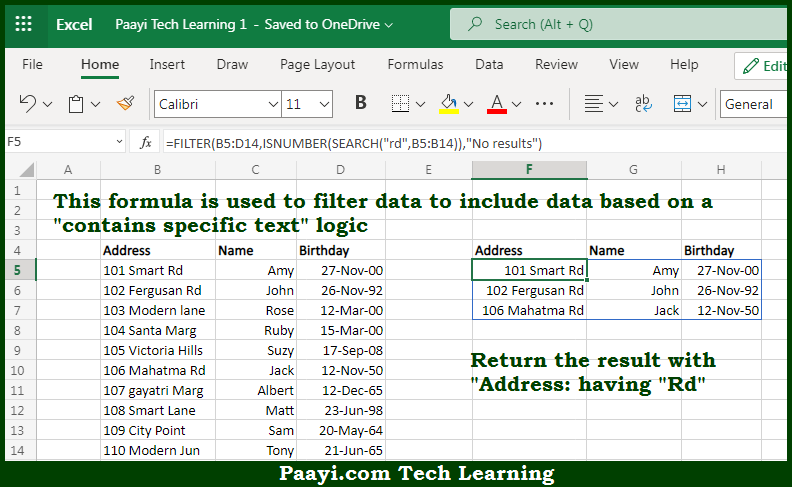This screenshot has height=487, width=792.
Task: Toggle Bold formatting
Action: 361,103
